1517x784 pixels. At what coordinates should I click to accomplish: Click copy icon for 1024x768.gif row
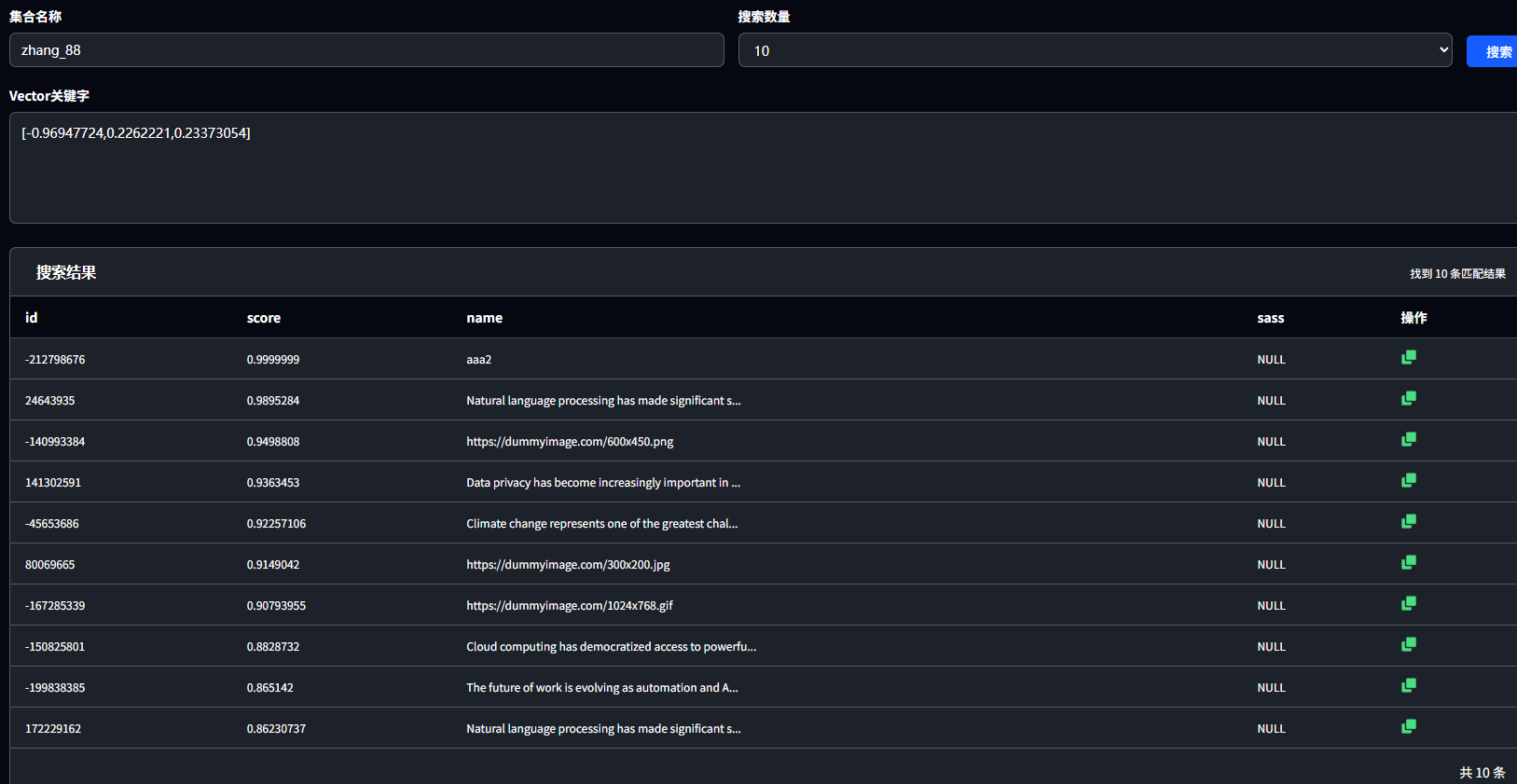[x=1408, y=604]
